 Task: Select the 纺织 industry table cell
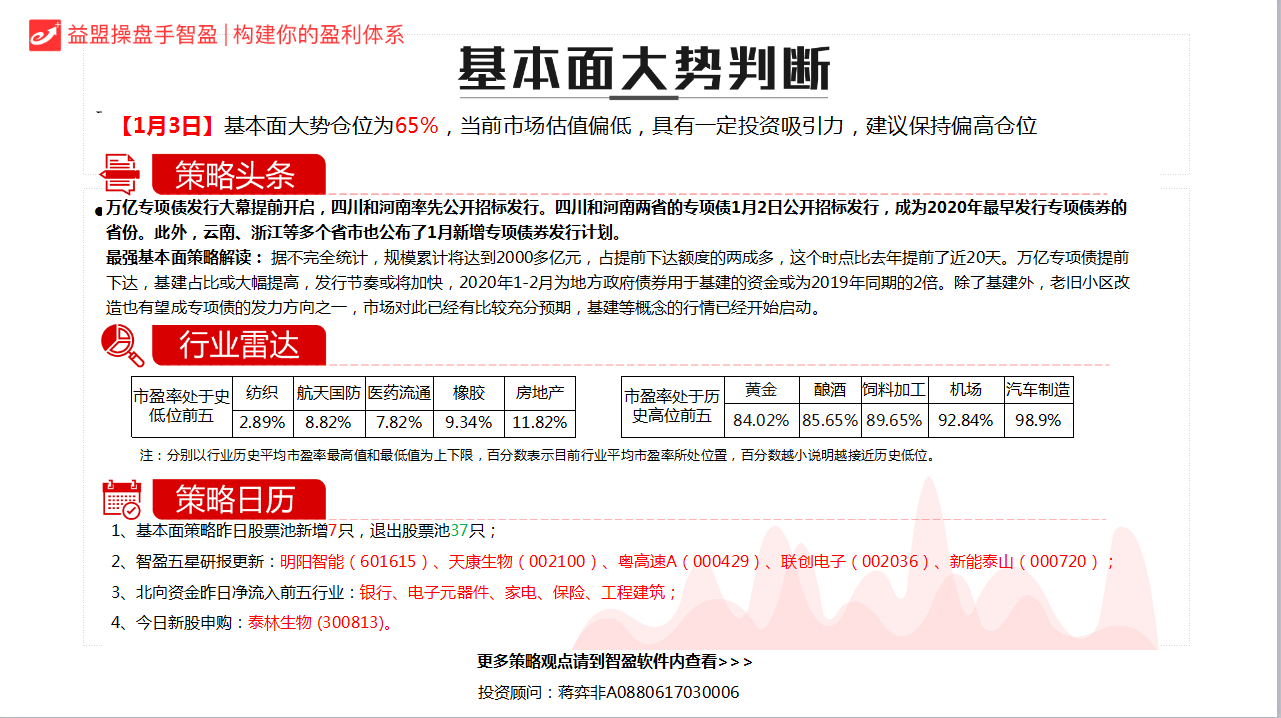[262, 392]
